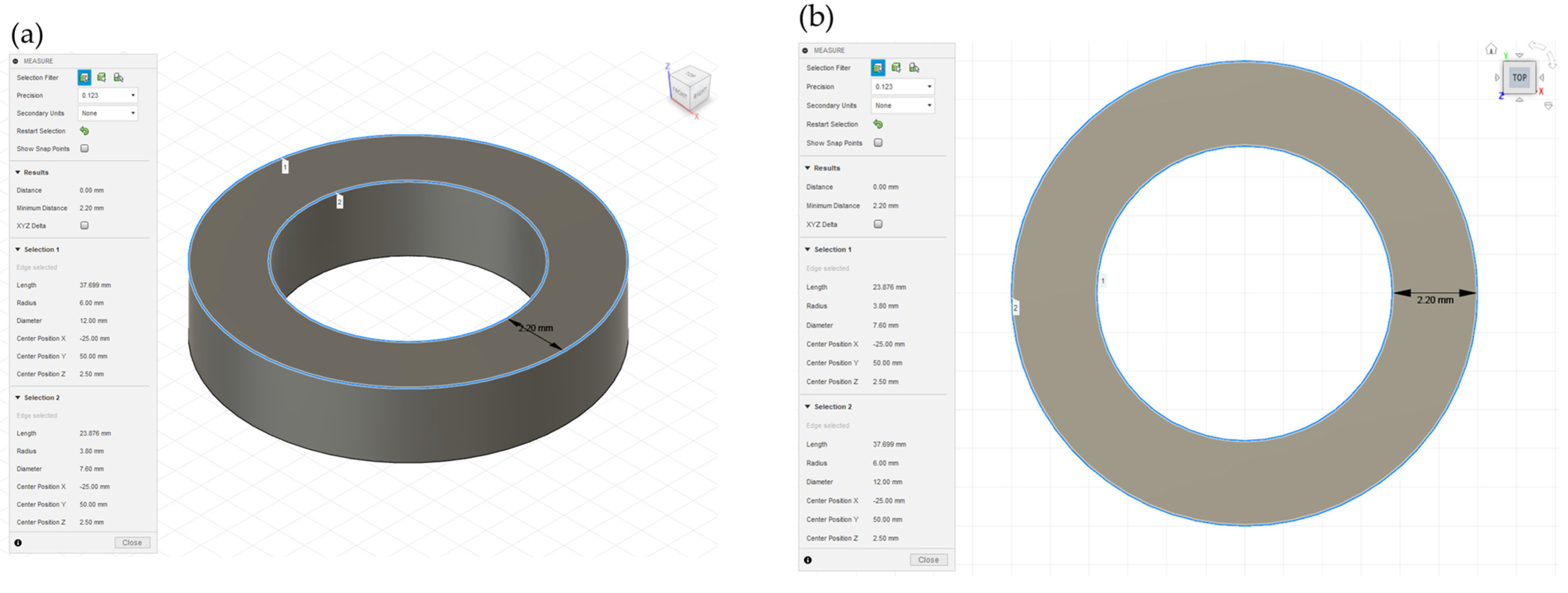Collapse MEASURE dialog header in panel (a)
The image size is (1568, 593).
(16, 61)
